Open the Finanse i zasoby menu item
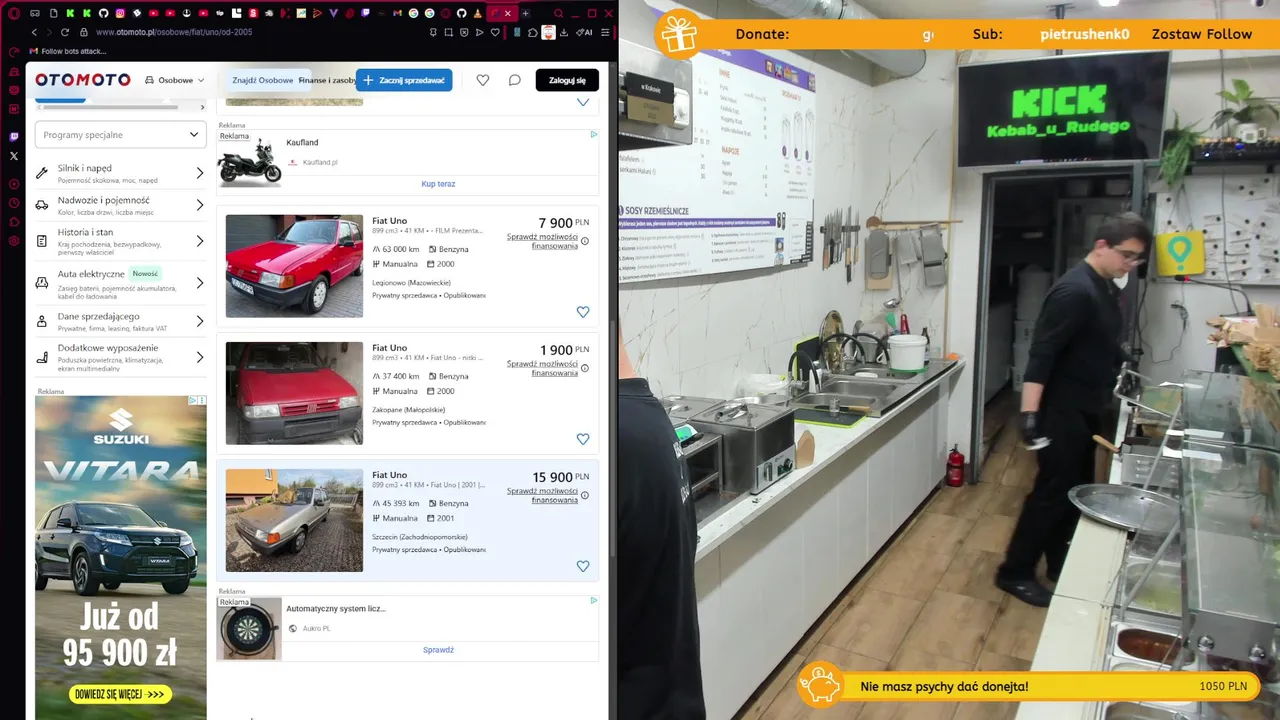 point(327,80)
